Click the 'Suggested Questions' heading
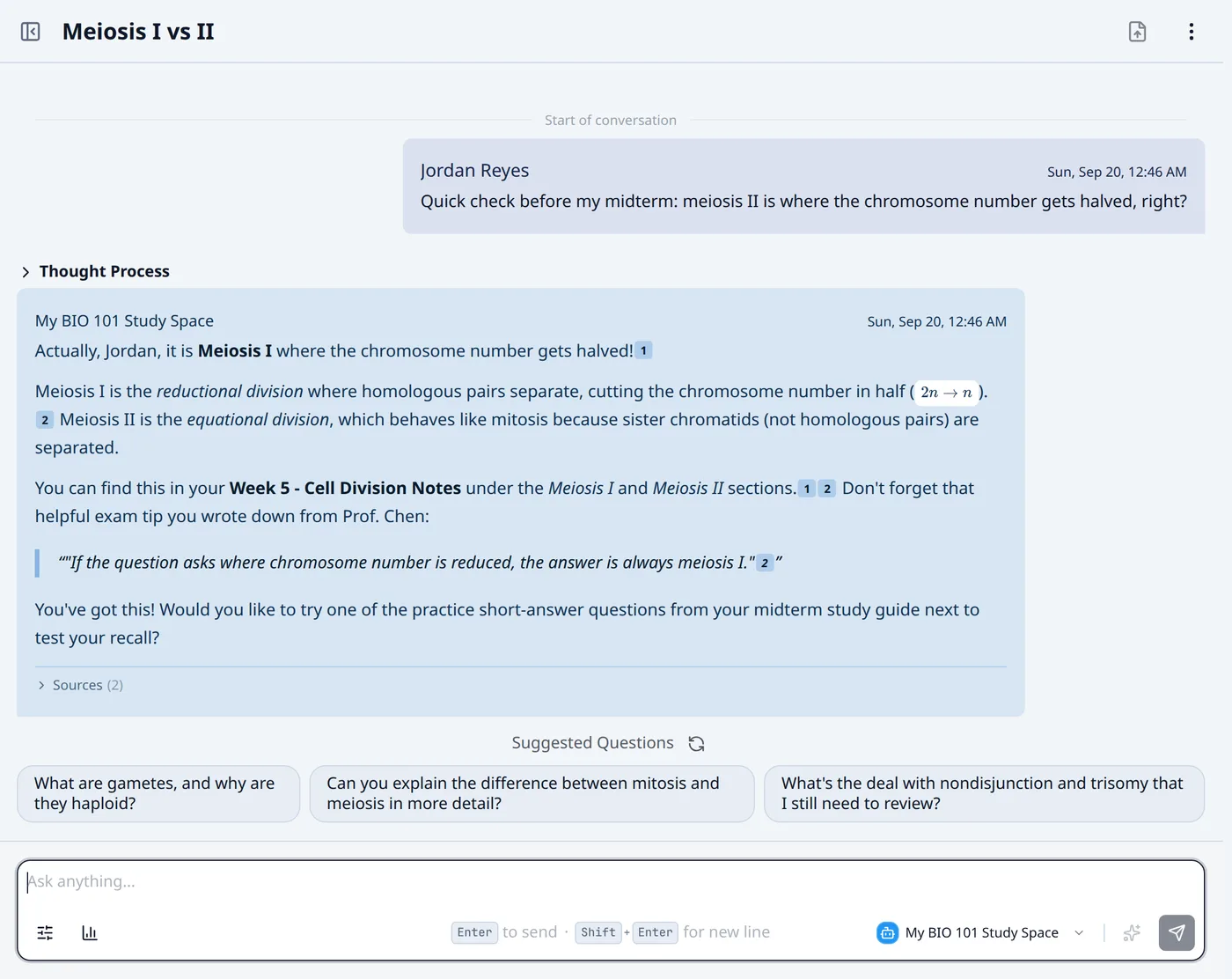 [592, 743]
